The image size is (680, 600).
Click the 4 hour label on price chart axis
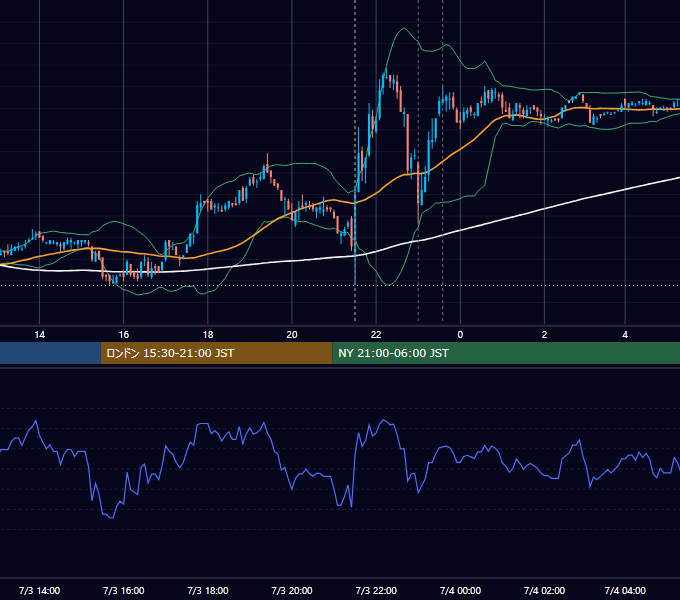625,335
